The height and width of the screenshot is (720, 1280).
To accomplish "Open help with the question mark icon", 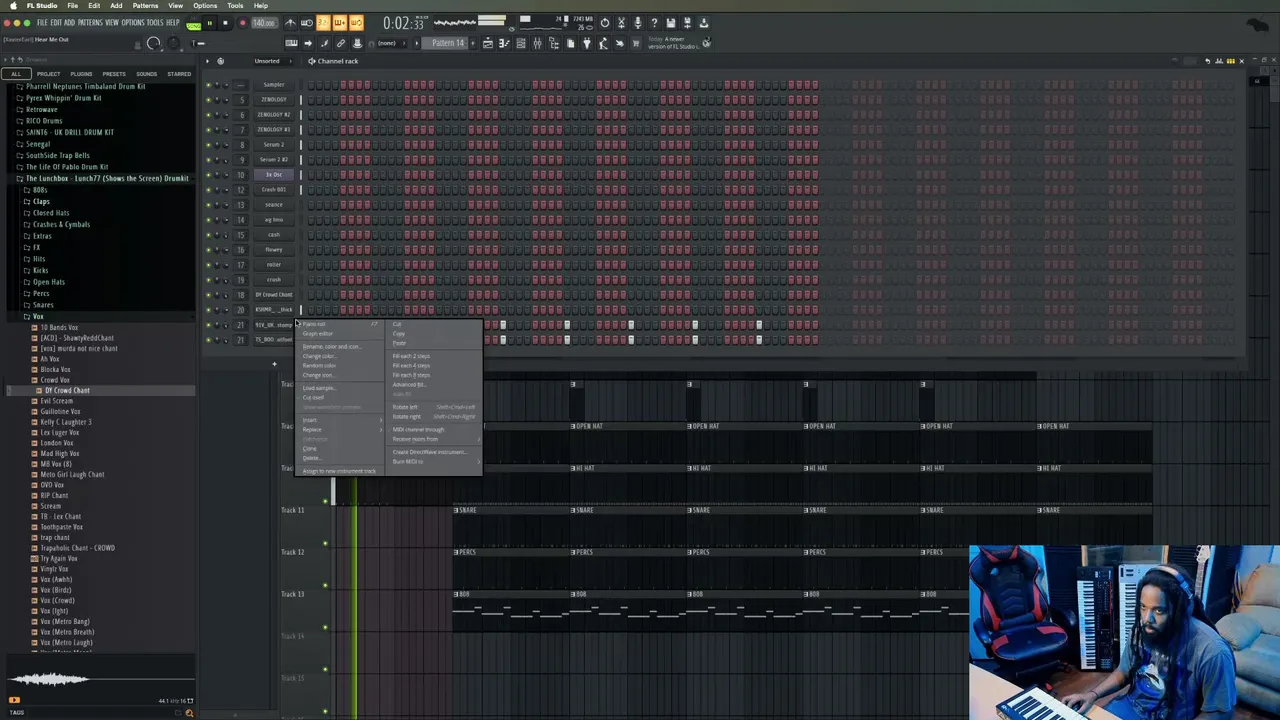I will [x=654, y=23].
